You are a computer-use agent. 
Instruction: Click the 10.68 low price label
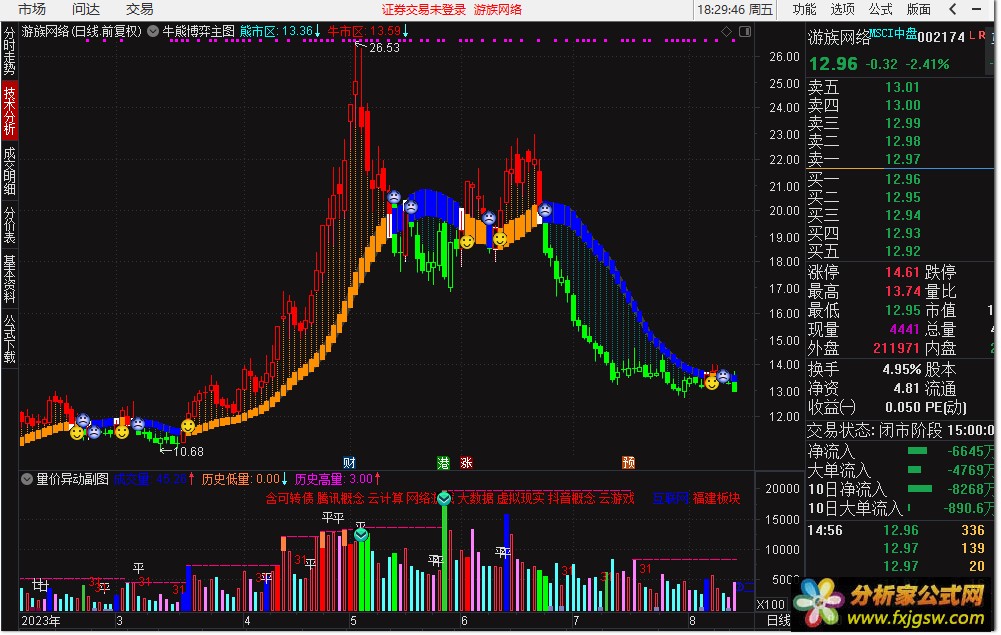pyautogui.click(x=188, y=452)
